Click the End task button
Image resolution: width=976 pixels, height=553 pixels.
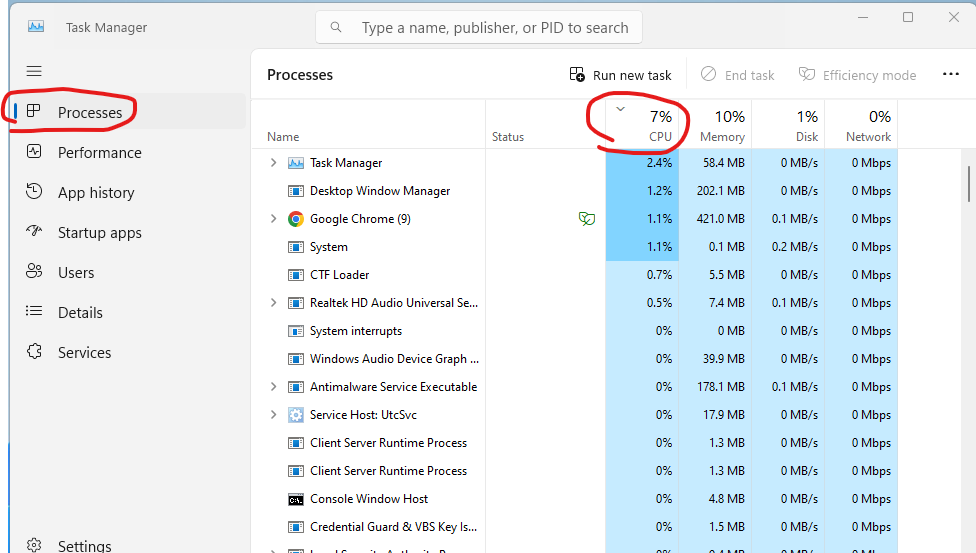pos(737,75)
